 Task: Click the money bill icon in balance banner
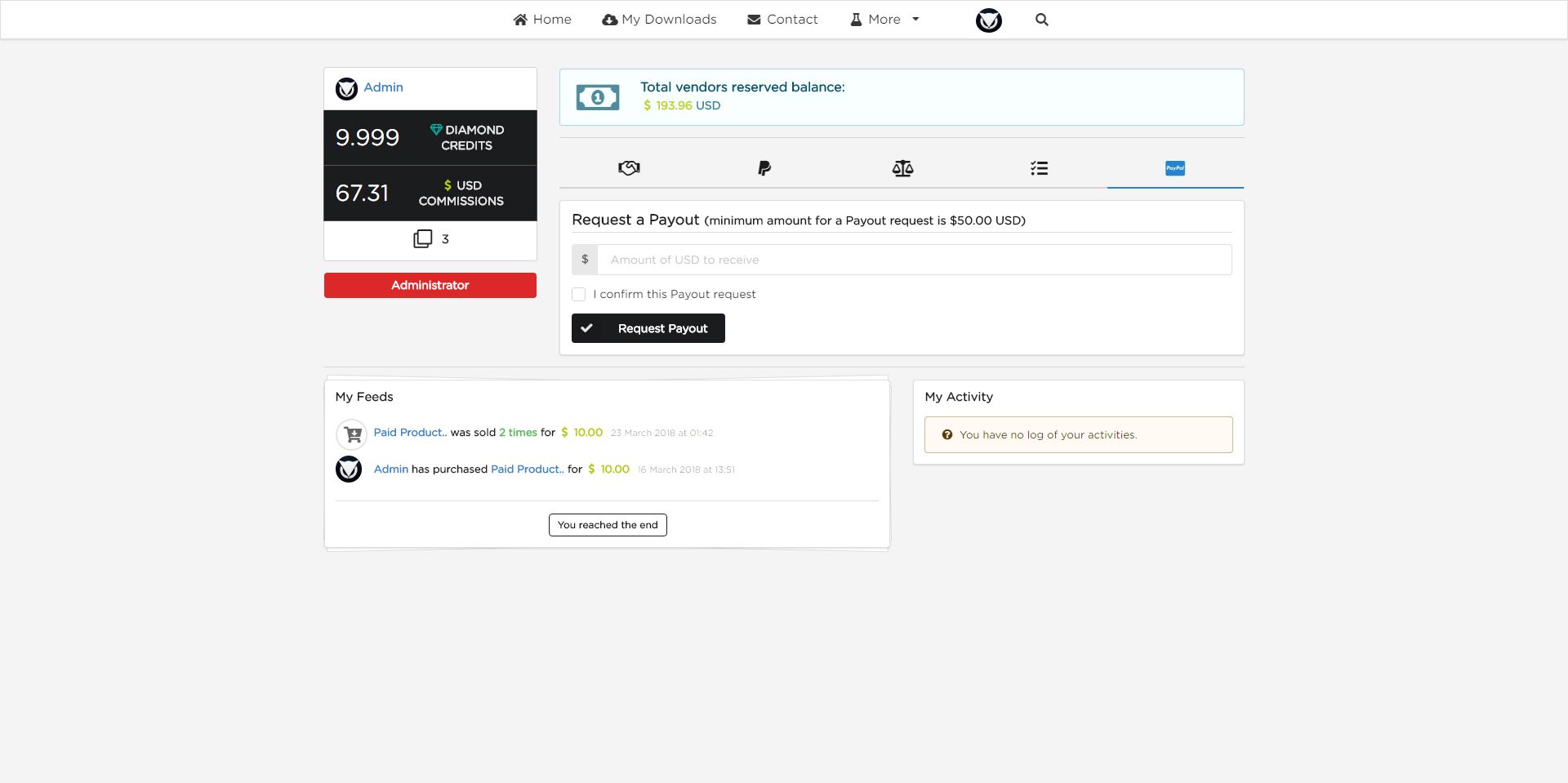tap(598, 97)
